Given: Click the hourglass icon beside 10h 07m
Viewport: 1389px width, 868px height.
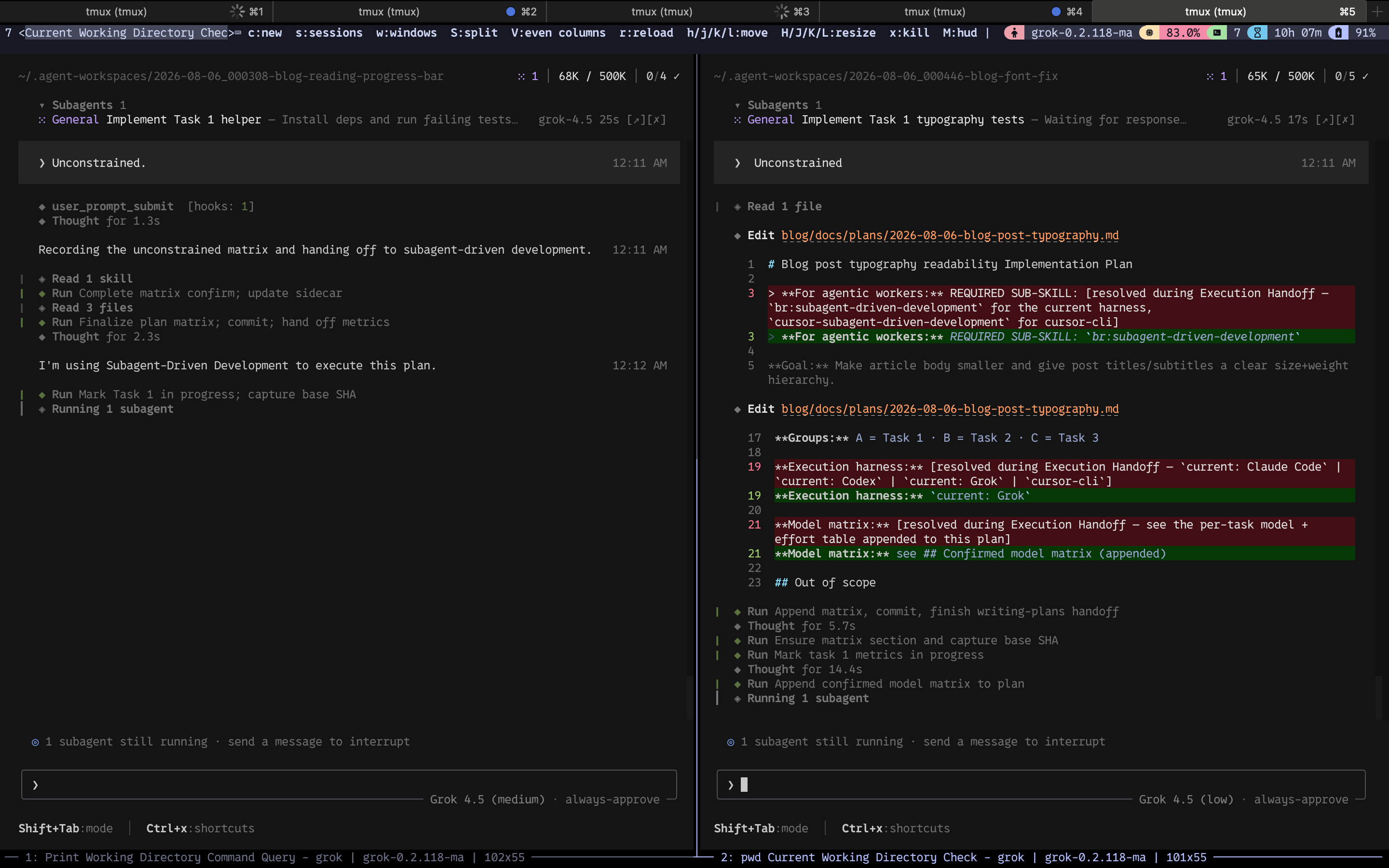Looking at the screenshot, I should [1257, 33].
